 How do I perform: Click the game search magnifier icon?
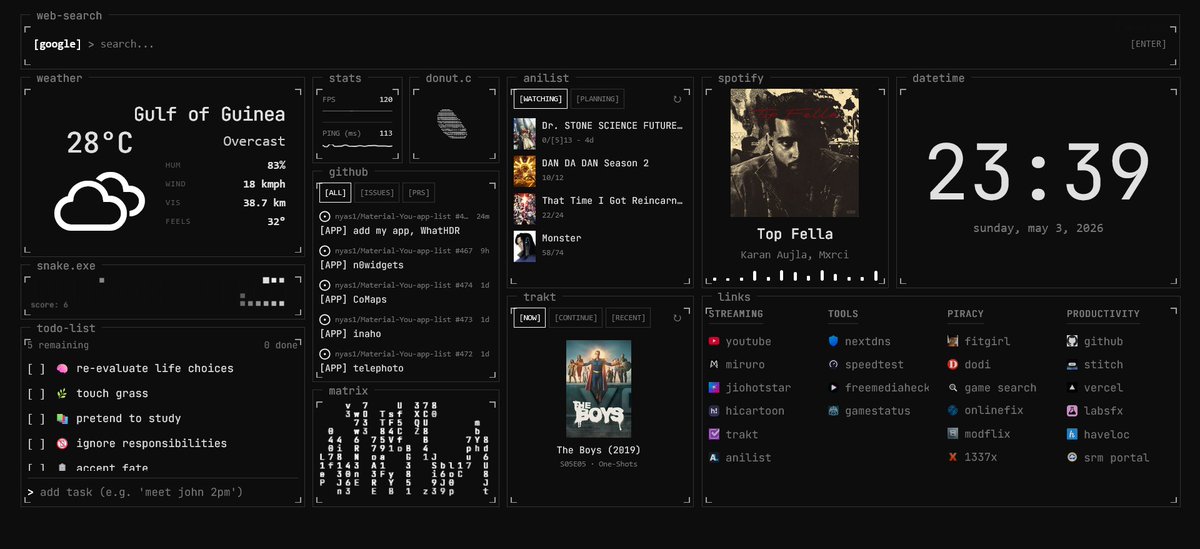click(953, 388)
